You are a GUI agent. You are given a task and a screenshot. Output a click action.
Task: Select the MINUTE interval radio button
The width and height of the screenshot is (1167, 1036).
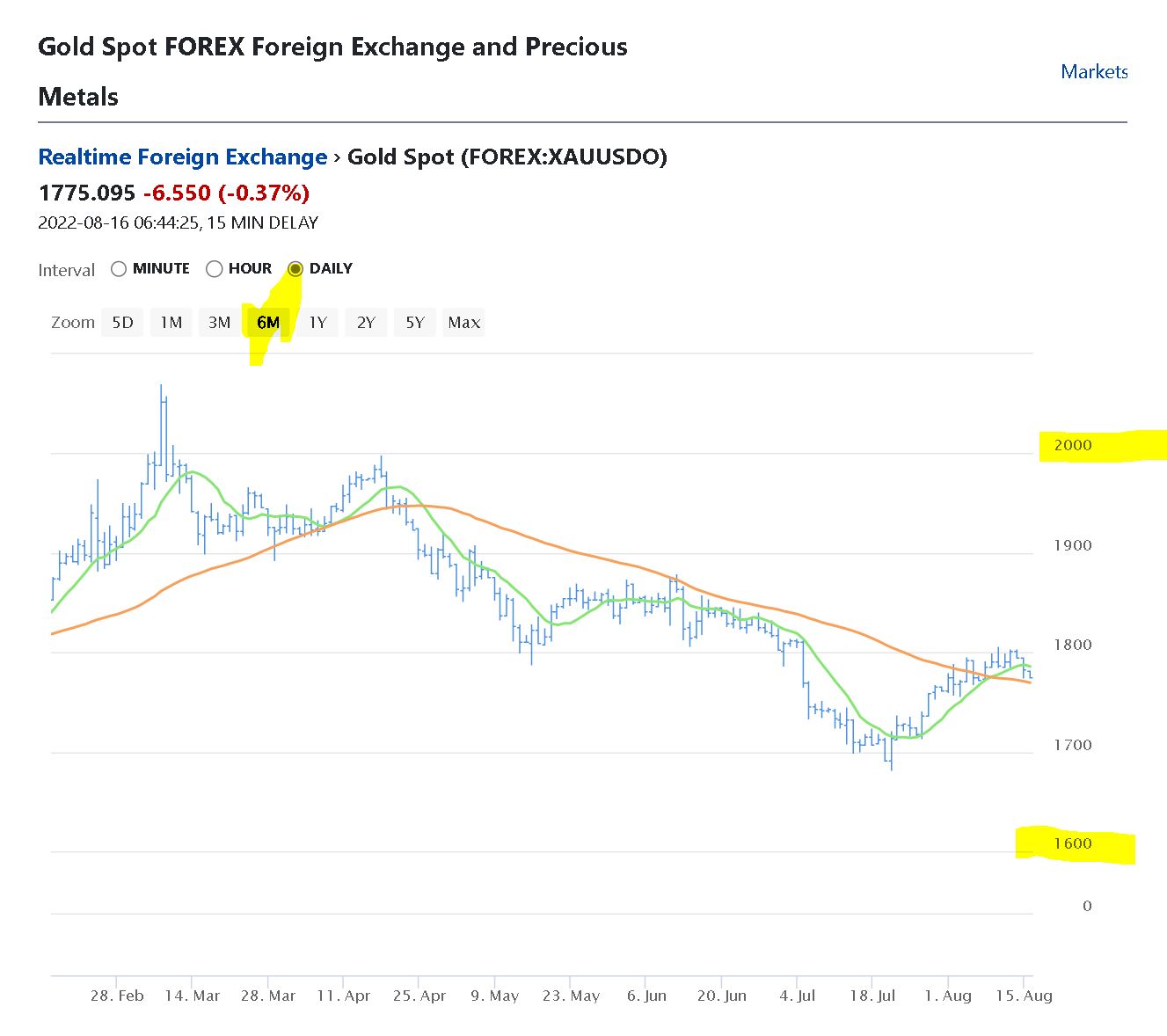pos(119,269)
